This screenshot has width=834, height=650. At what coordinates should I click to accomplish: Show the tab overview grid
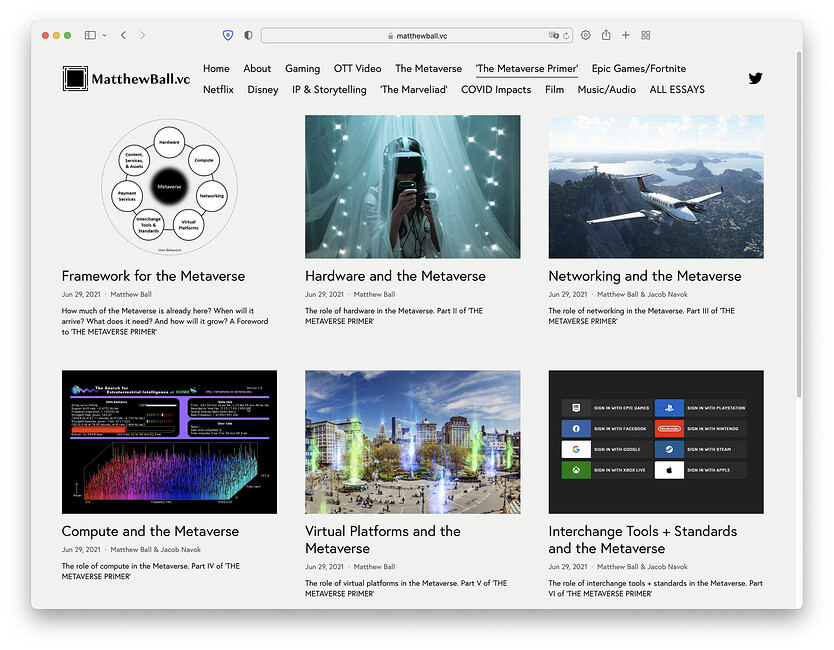click(x=646, y=35)
